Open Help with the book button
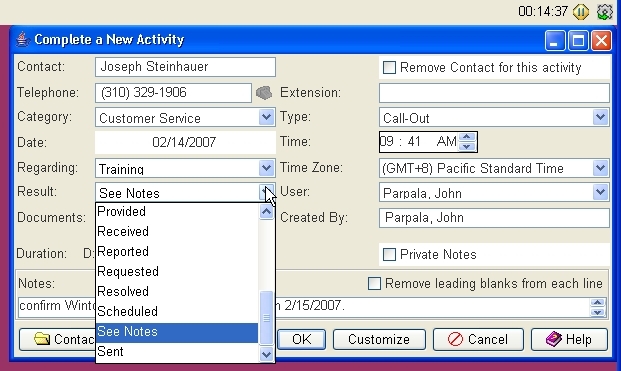Image resolution: width=621 pixels, height=371 pixels. (569, 339)
